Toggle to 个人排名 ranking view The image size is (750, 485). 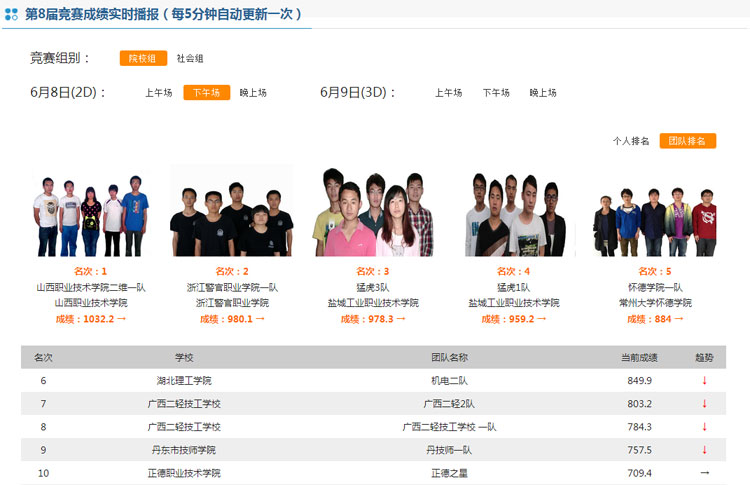(x=631, y=141)
